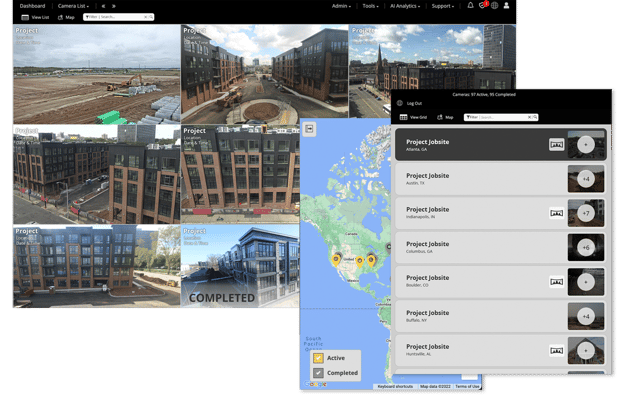
Task: Open panorama icon for Atlanta, GA jobsite
Action: 556,144
